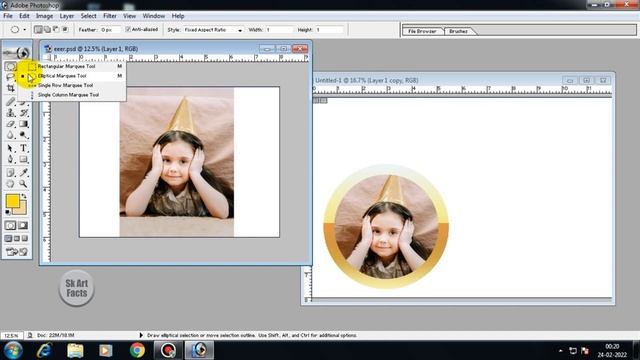Open the tool preset picker arrow
640x360 pixels.
24,30
